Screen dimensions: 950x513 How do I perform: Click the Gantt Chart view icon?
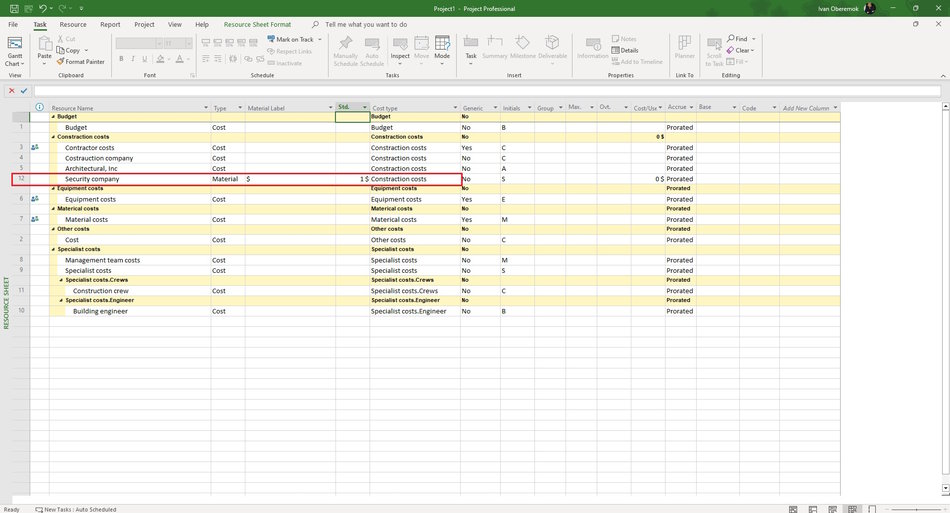[x=15, y=44]
